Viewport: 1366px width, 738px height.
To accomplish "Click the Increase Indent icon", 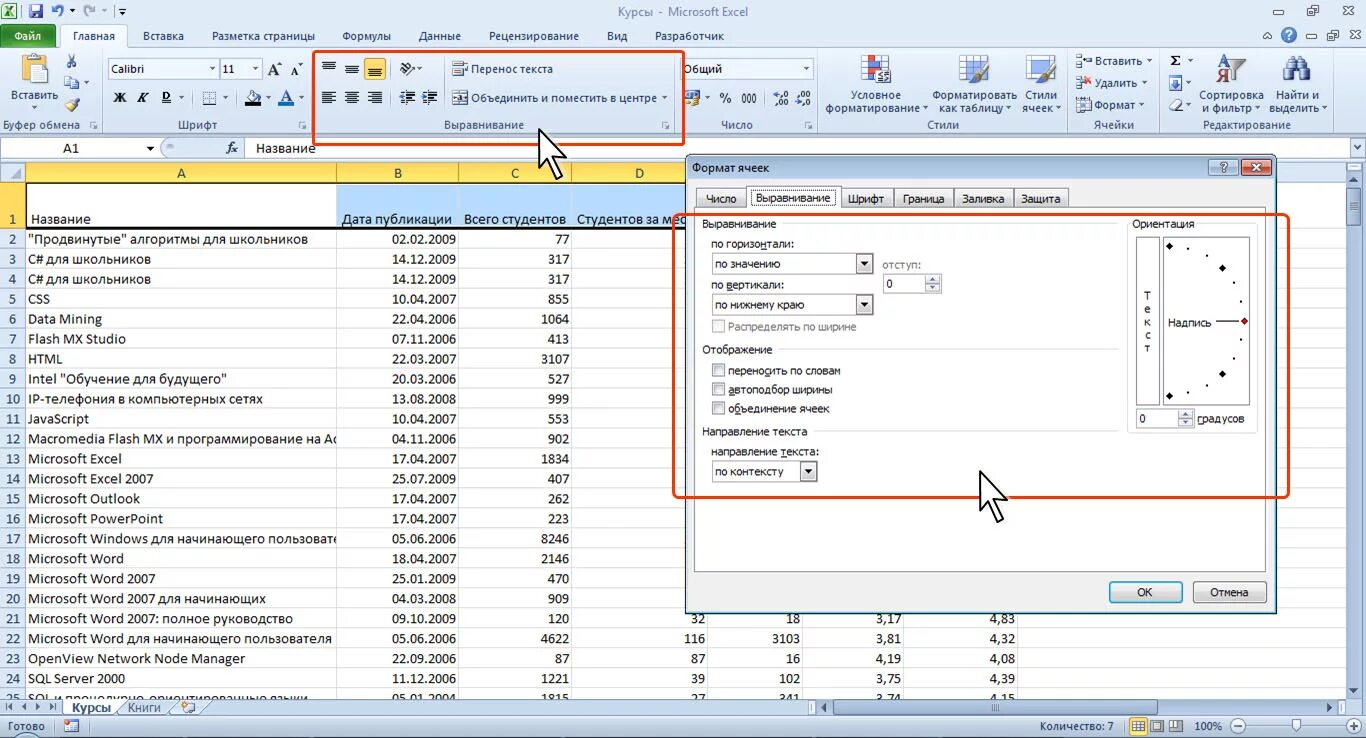I will [x=430, y=98].
